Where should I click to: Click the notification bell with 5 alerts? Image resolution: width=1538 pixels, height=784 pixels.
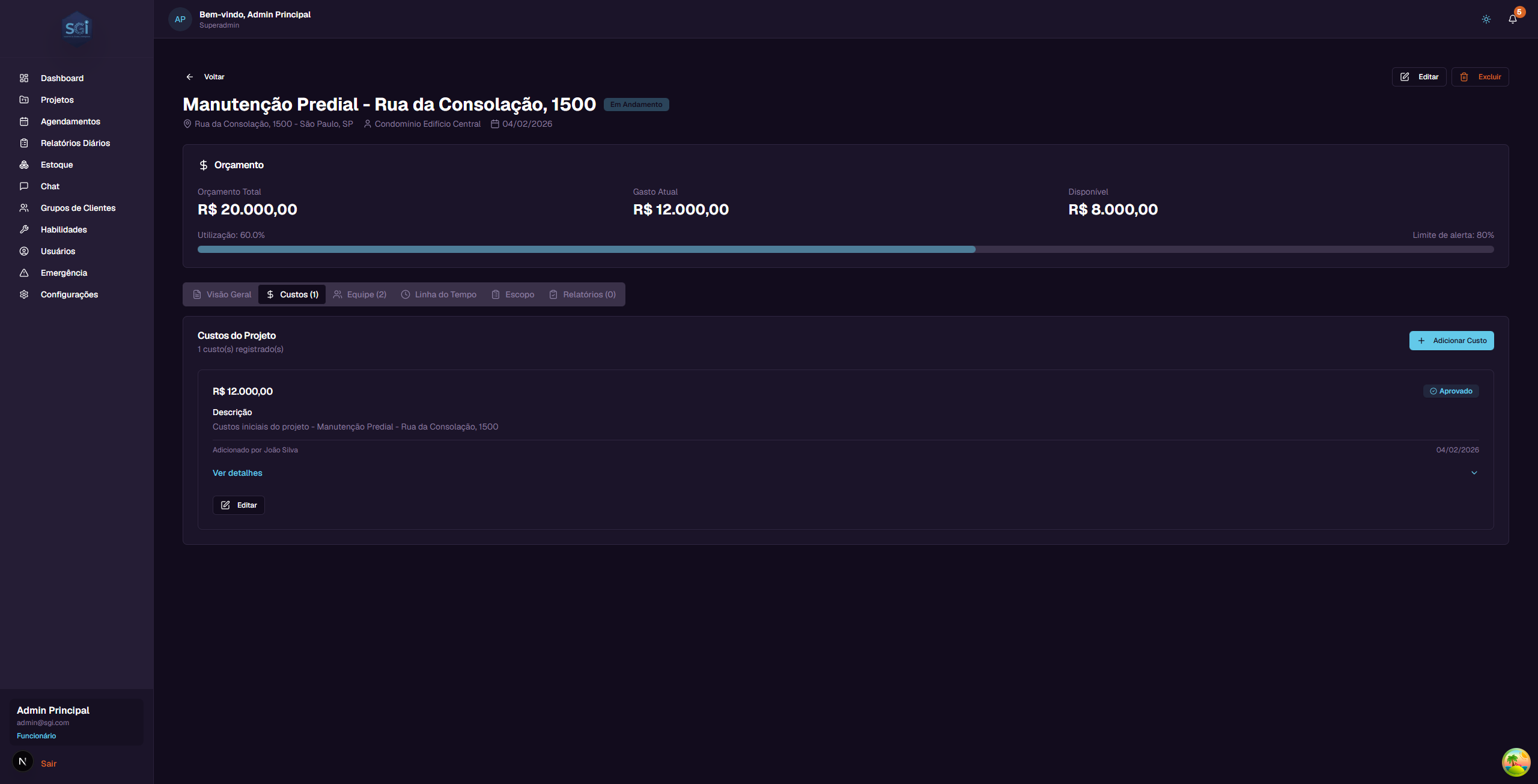(1512, 19)
